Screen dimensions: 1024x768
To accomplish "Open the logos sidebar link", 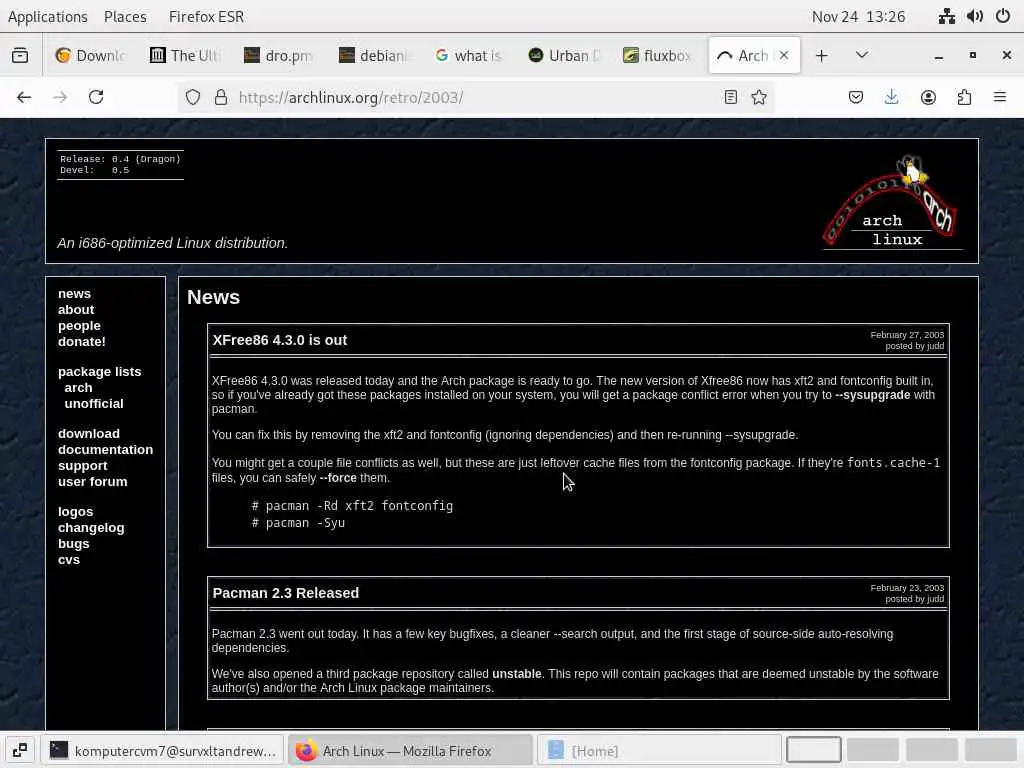I will (75, 512).
